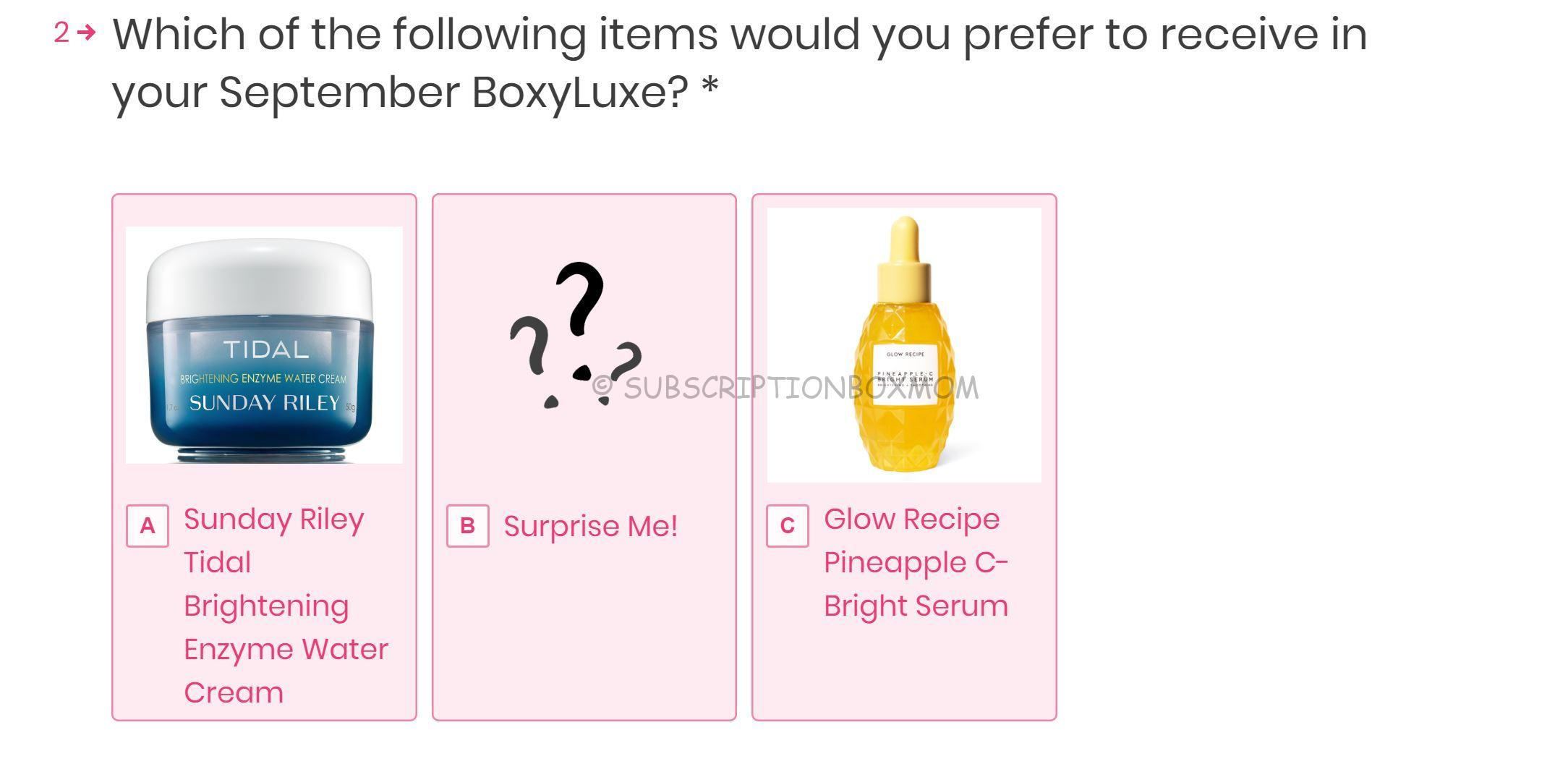Click the pink arrow beside question number

tap(86, 33)
